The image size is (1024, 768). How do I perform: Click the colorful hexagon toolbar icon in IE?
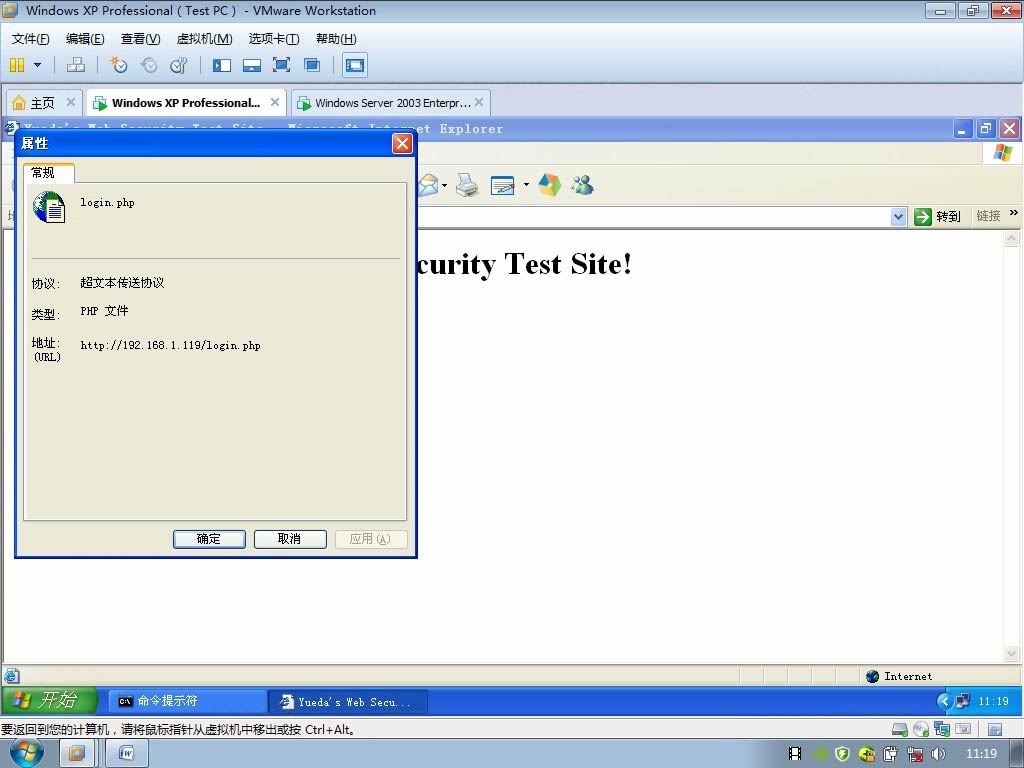pos(549,185)
